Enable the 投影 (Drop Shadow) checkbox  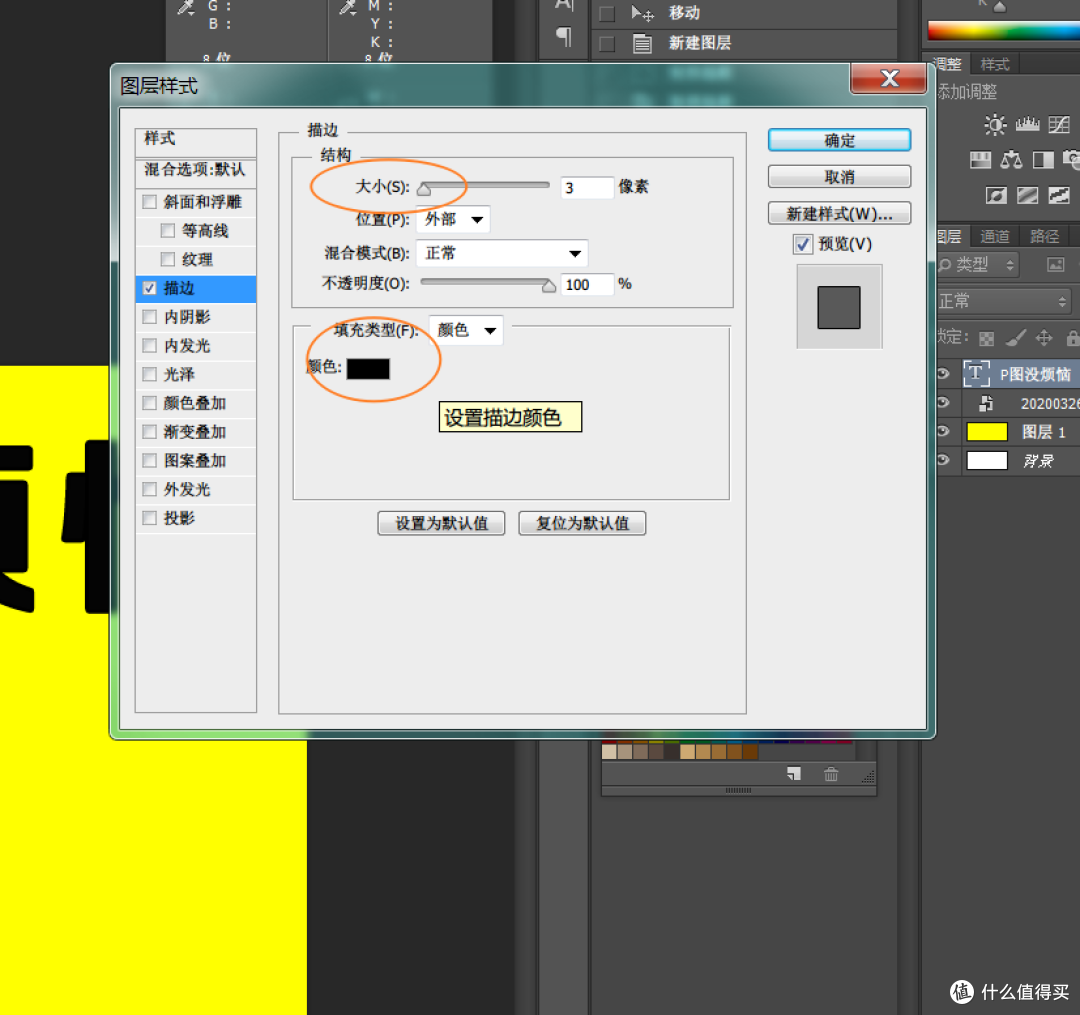coord(150,518)
